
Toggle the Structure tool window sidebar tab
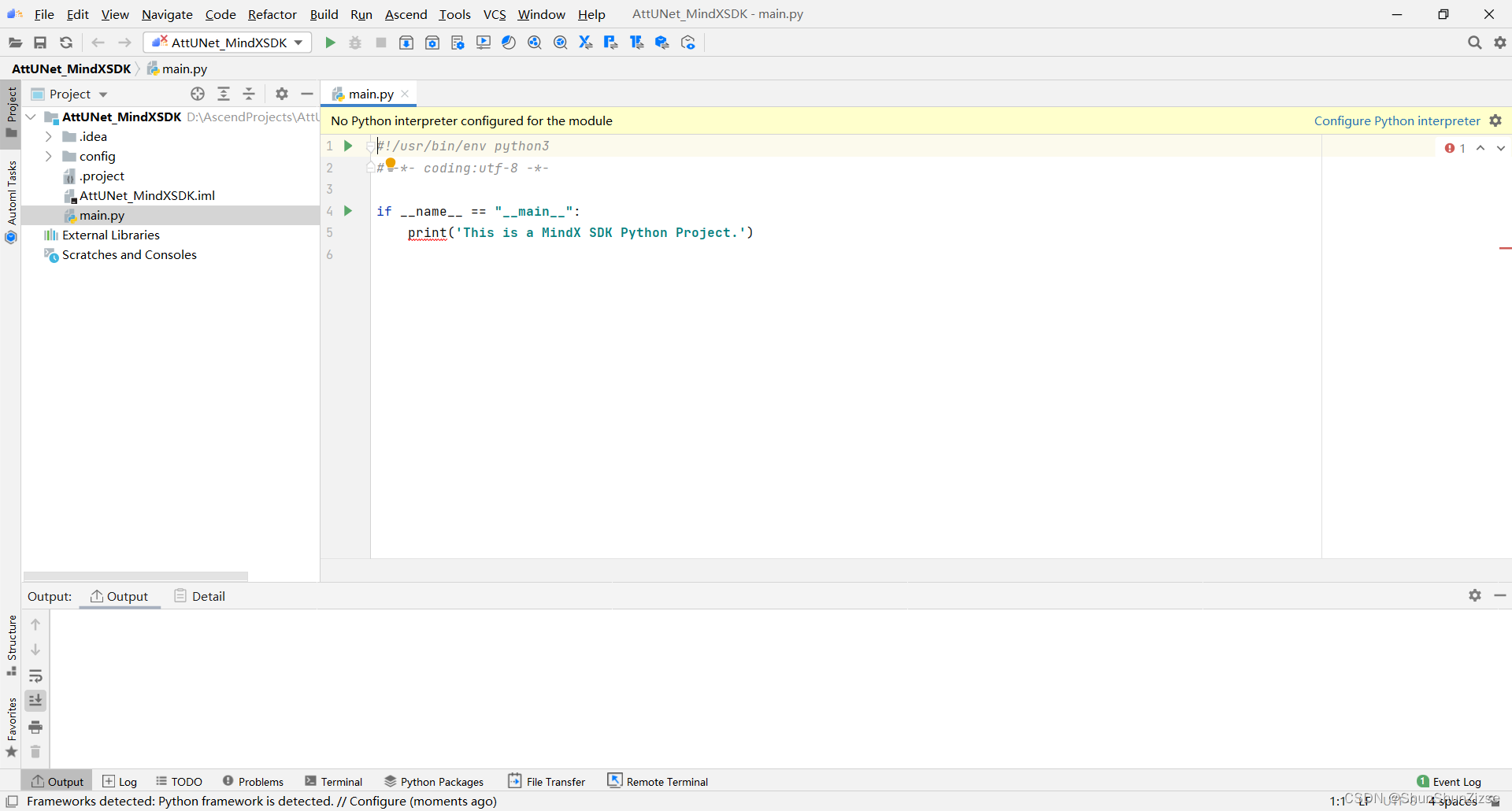(11, 645)
